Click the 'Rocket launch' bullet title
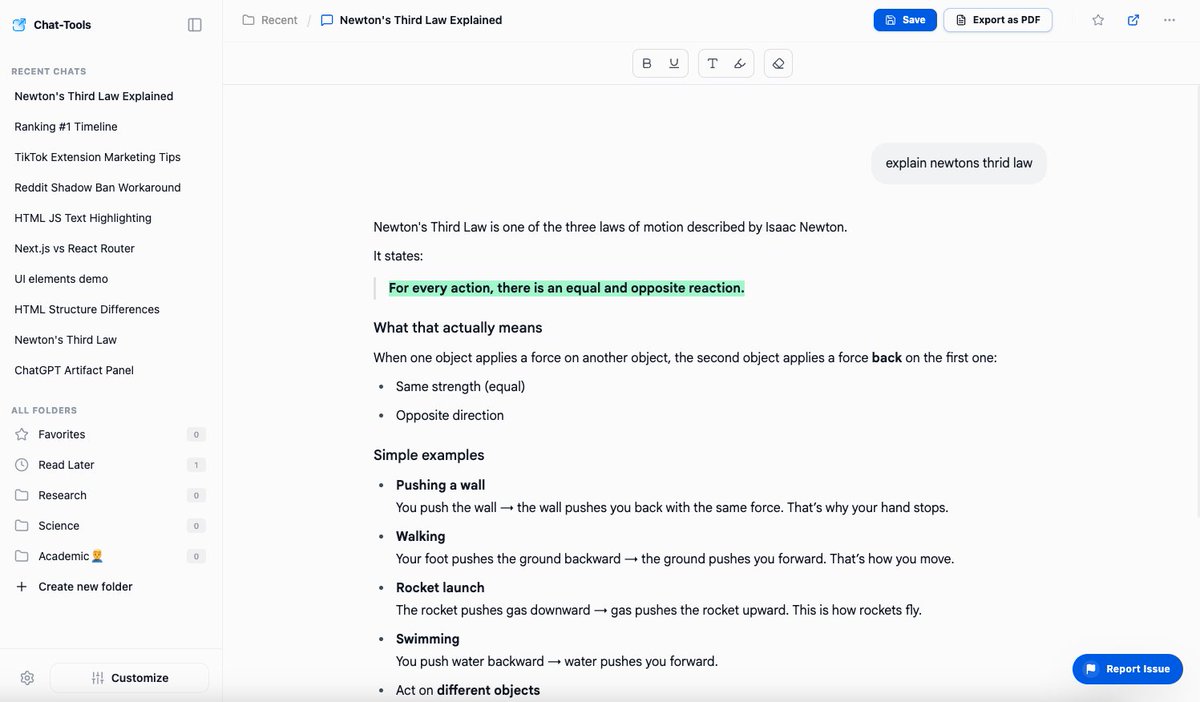 point(440,588)
